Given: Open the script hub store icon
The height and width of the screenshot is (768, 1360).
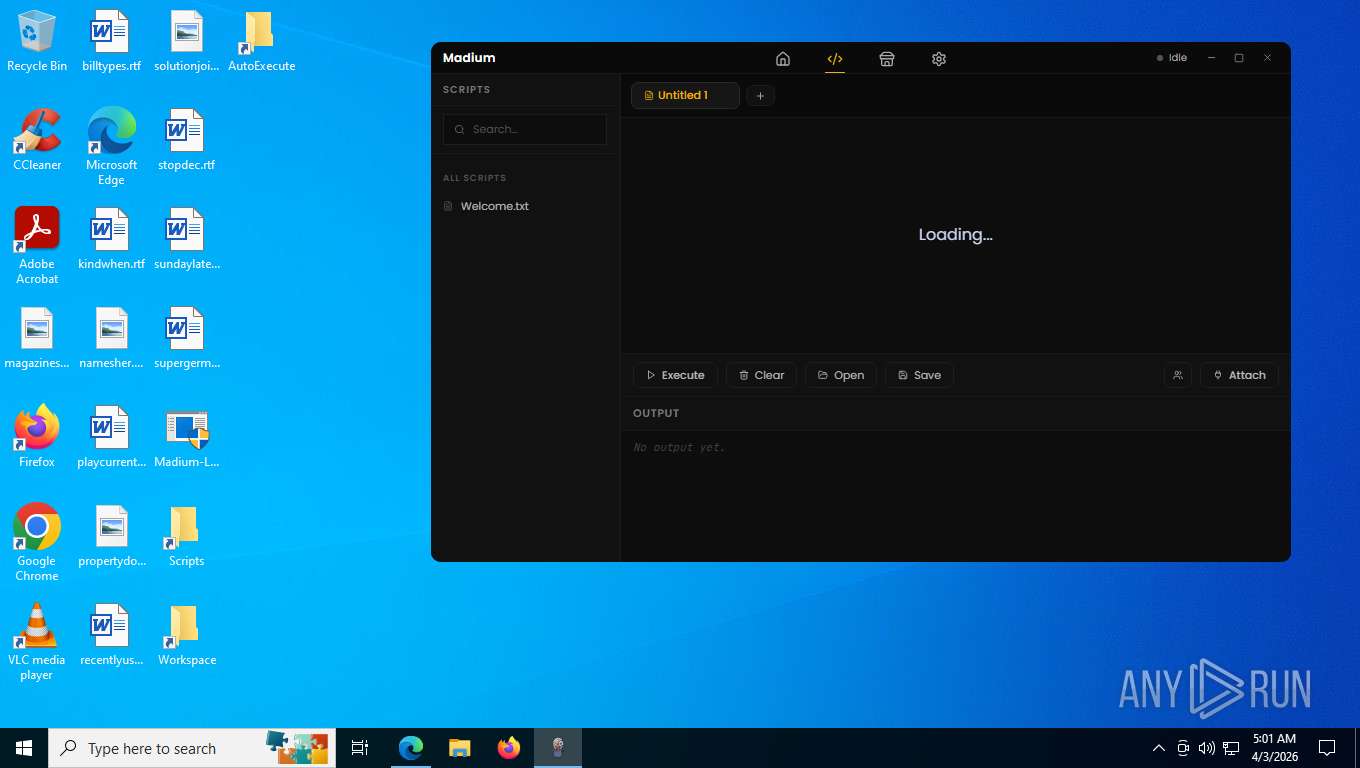Looking at the screenshot, I should pyautogui.click(x=887, y=59).
